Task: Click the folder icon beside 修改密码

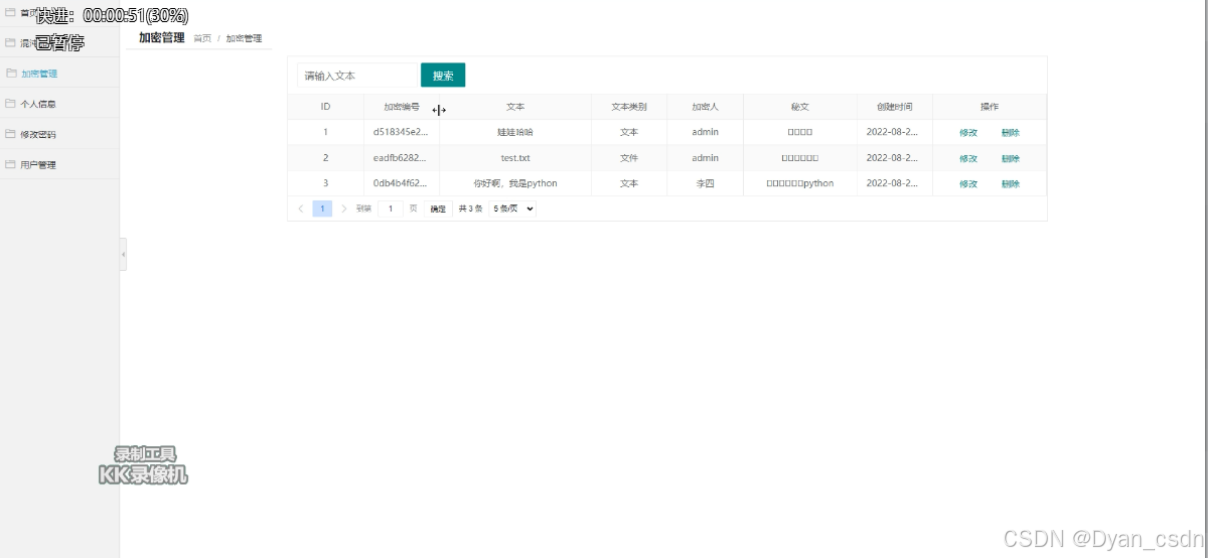Action: pos(11,134)
